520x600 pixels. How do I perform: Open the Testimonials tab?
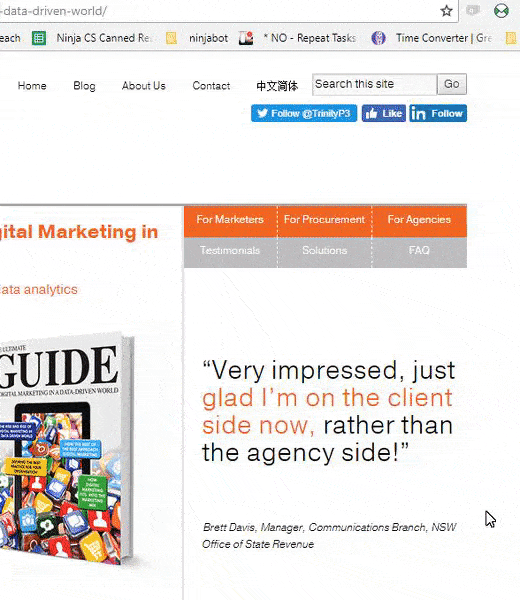point(230,251)
